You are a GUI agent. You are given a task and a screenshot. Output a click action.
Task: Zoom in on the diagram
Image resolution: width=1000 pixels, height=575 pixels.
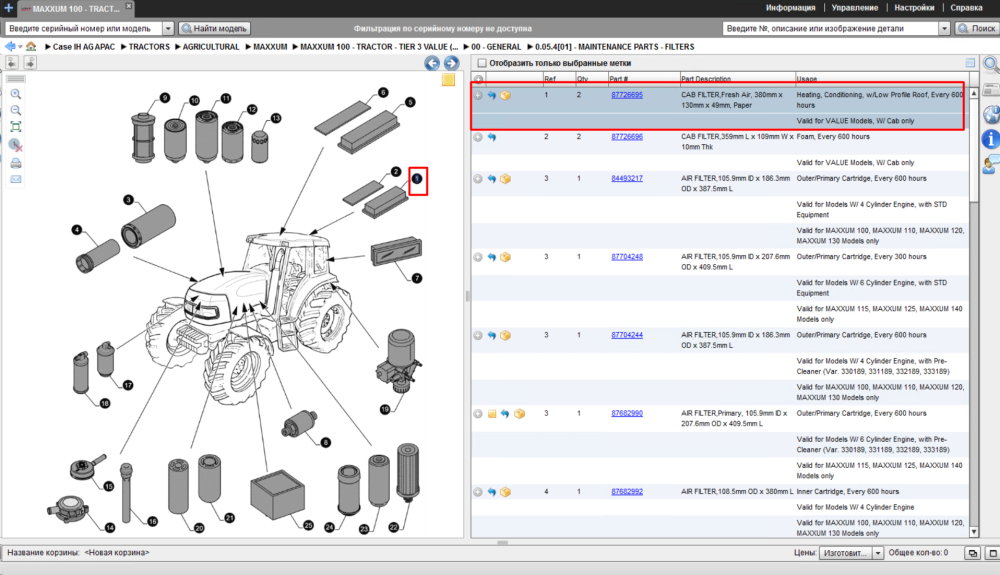tap(16, 94)
